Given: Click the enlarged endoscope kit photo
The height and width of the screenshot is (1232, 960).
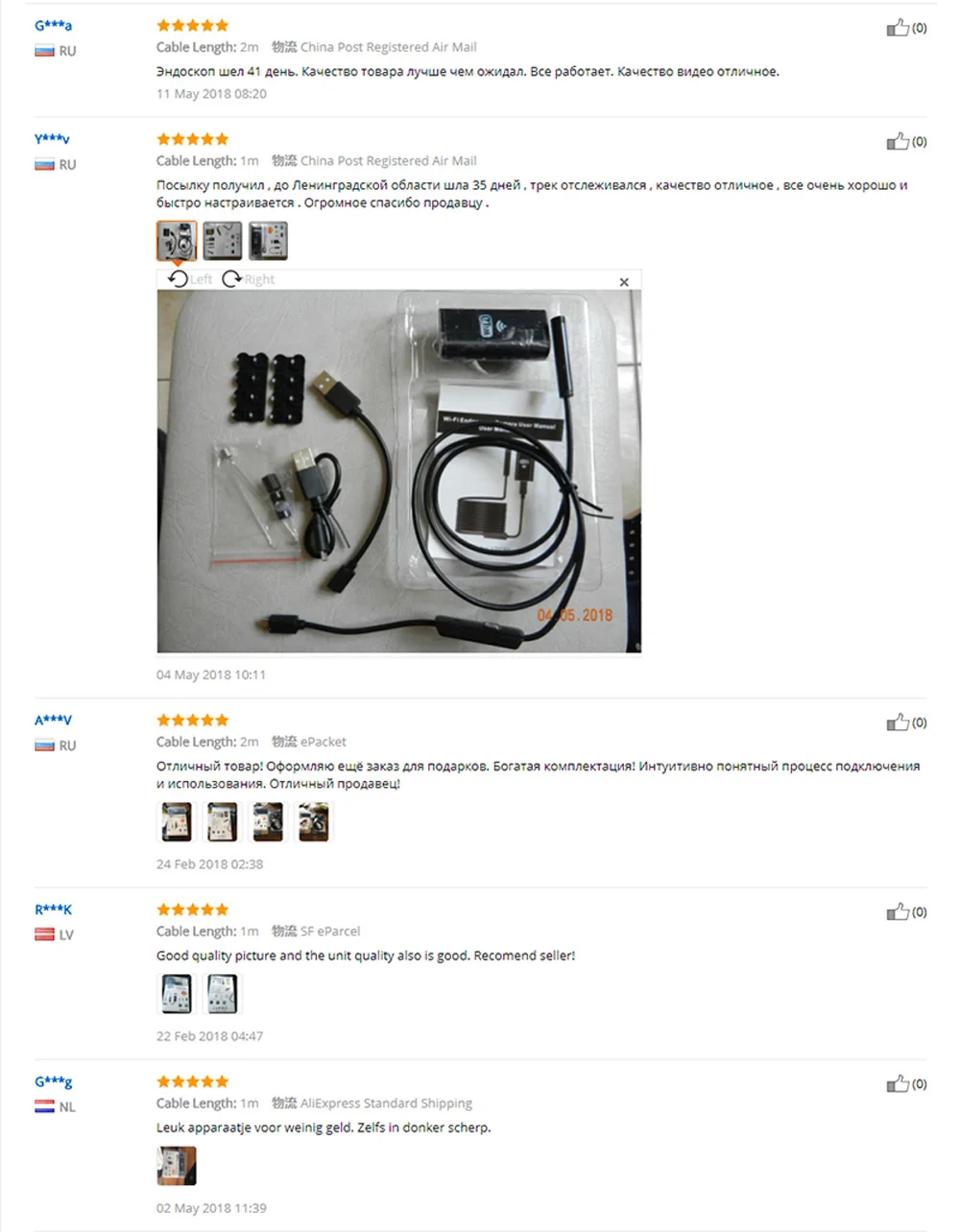Looking at the screenshot, I should click(399, 471).
